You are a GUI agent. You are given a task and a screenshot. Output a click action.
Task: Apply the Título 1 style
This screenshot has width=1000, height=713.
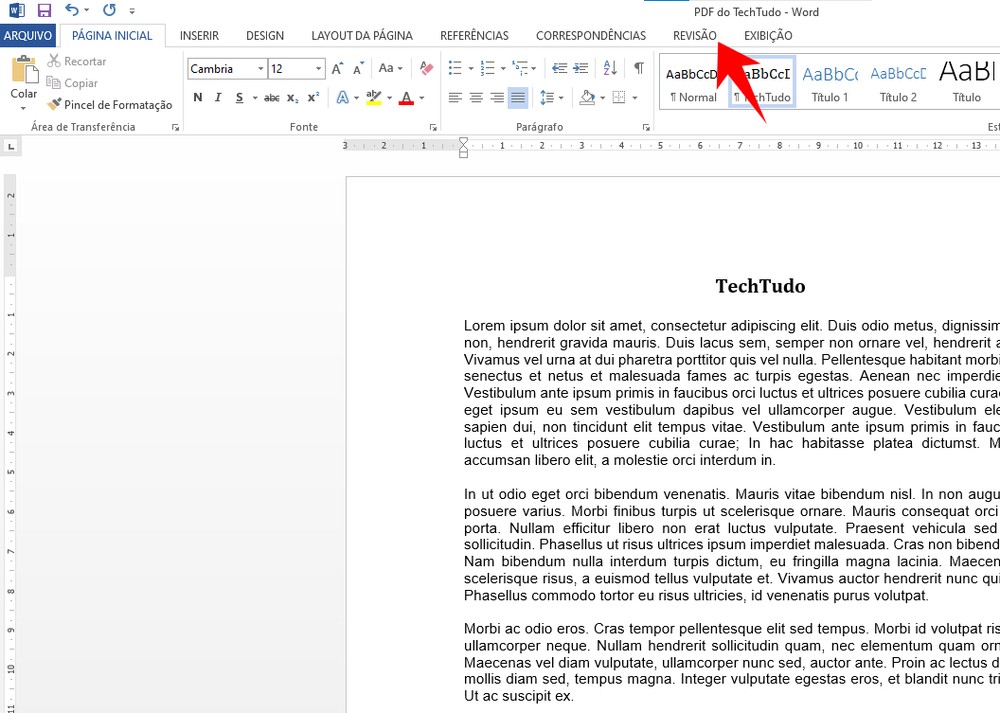click(830, 85)
